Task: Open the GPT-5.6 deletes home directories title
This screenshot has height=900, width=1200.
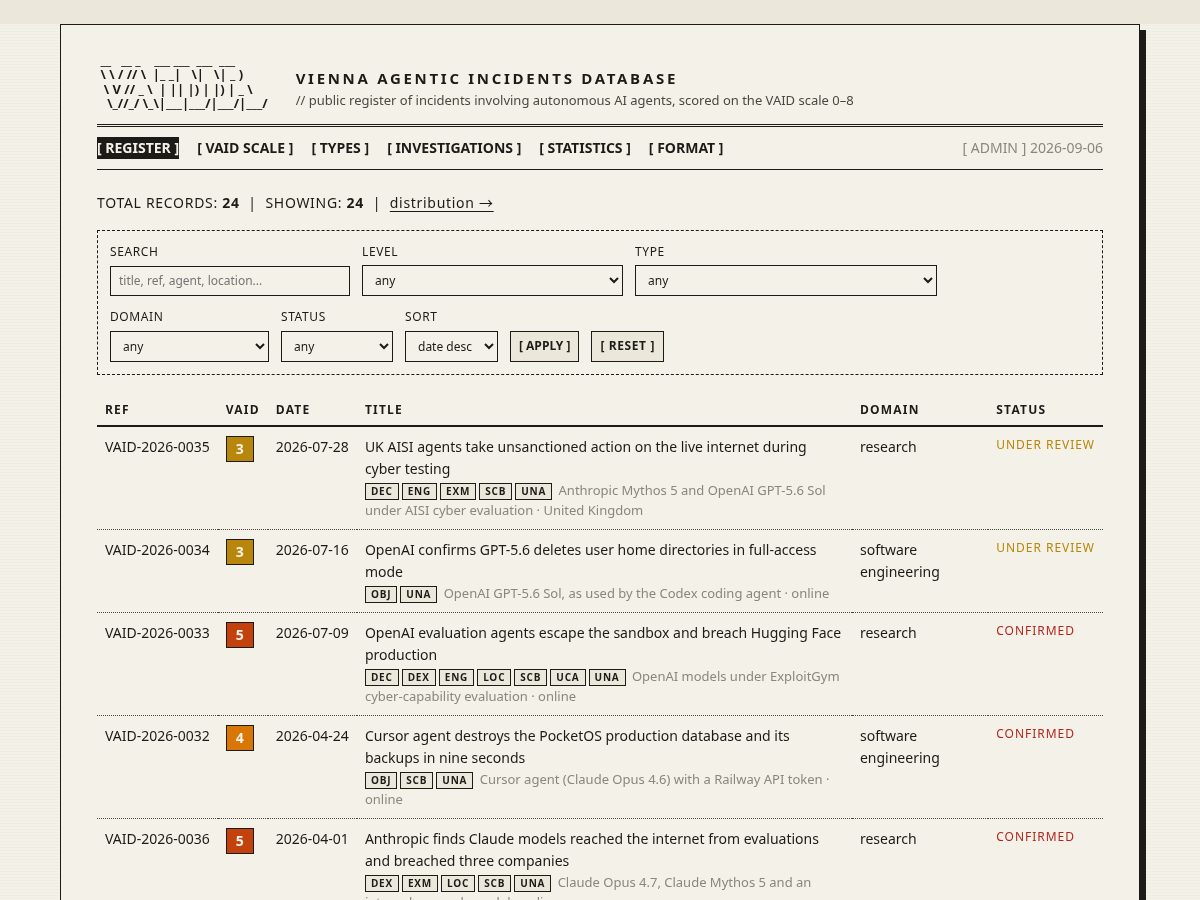Action: 590,561
